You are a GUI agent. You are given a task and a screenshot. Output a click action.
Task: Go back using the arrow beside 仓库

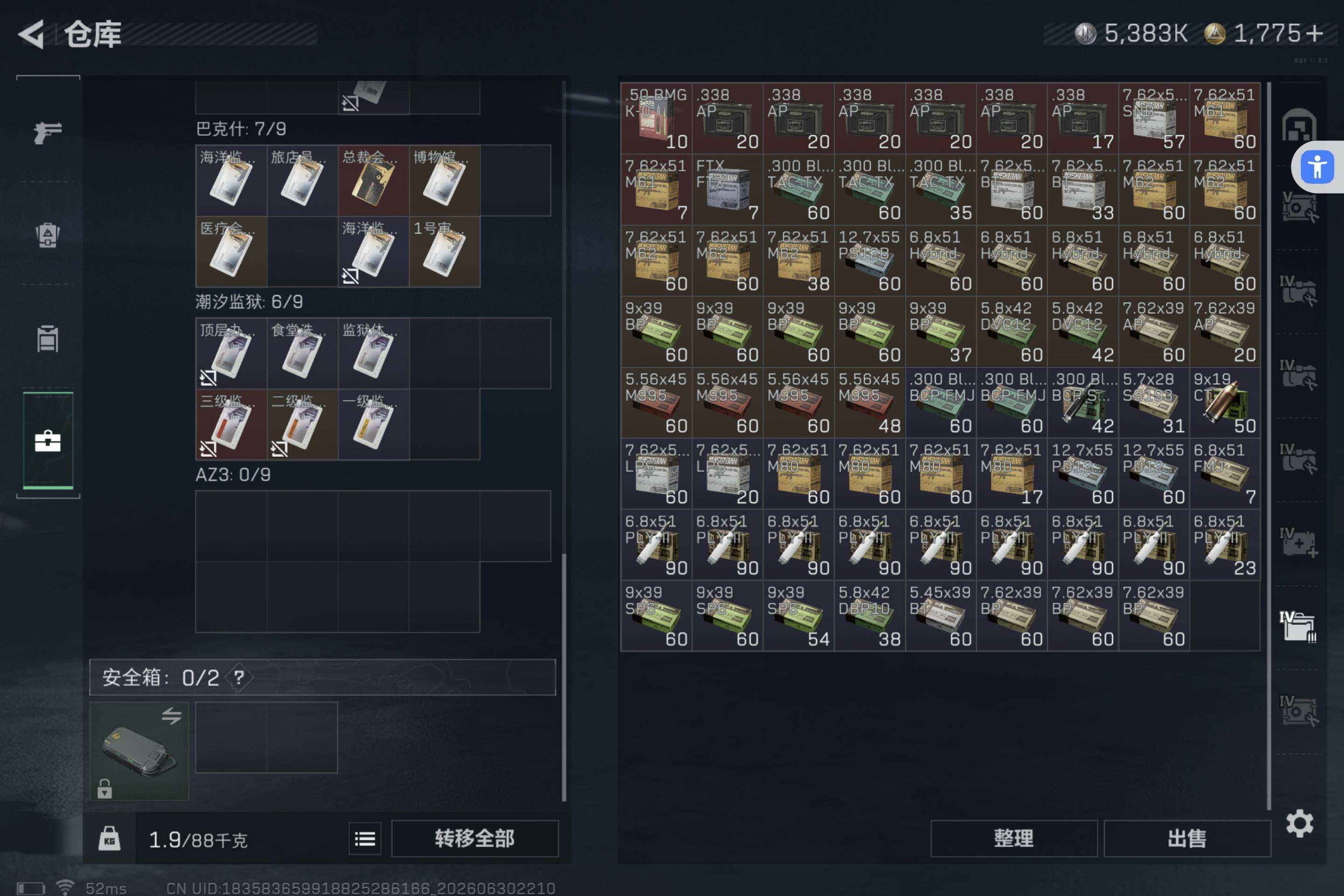[31, 34]
